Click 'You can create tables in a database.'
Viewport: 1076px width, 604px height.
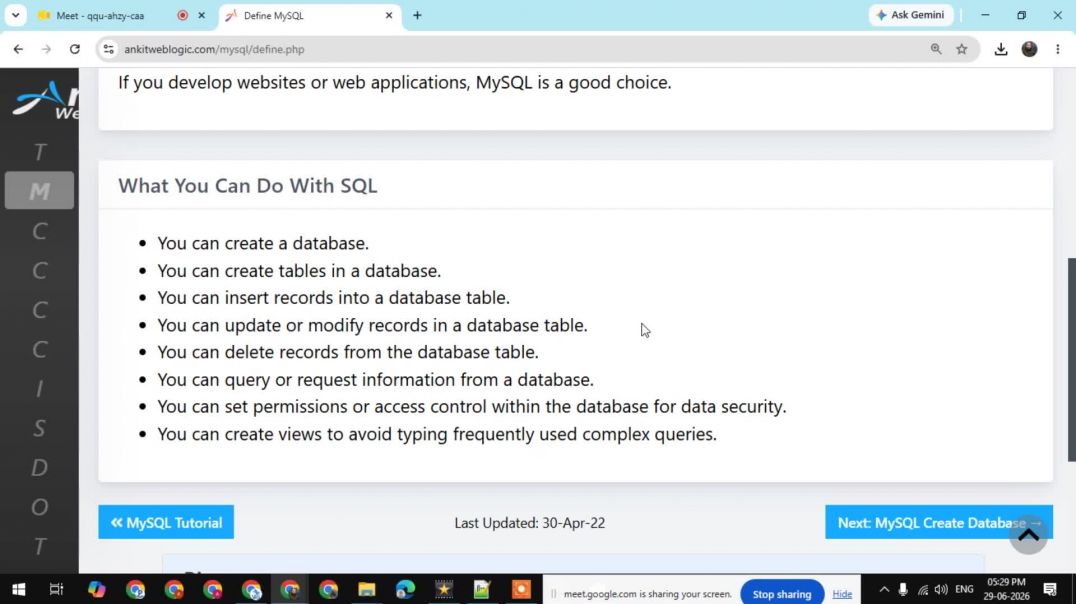click(299, 271)
